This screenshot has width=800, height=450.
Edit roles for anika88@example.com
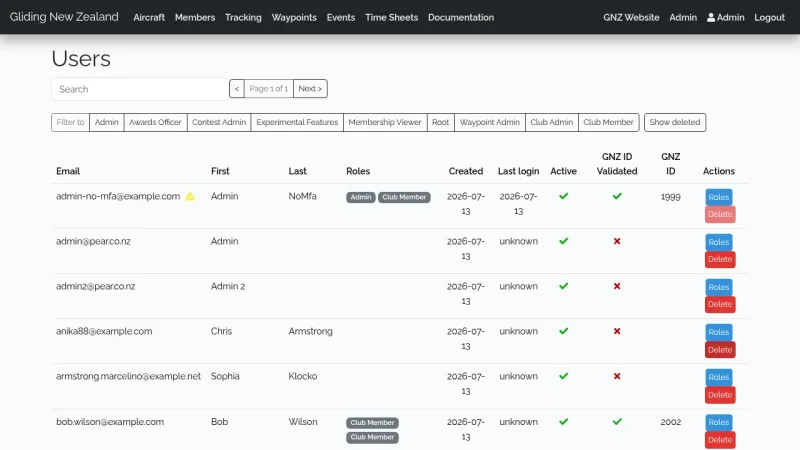719,332
